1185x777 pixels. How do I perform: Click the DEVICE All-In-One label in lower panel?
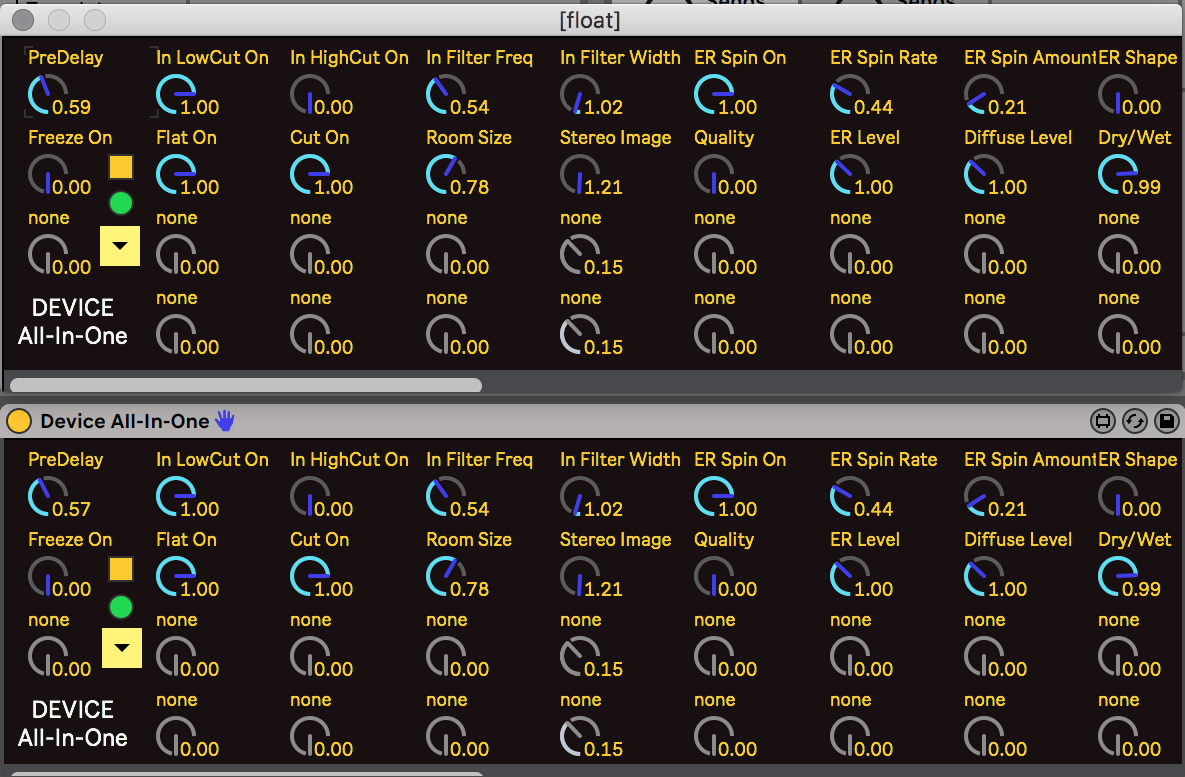click(73, 724)
